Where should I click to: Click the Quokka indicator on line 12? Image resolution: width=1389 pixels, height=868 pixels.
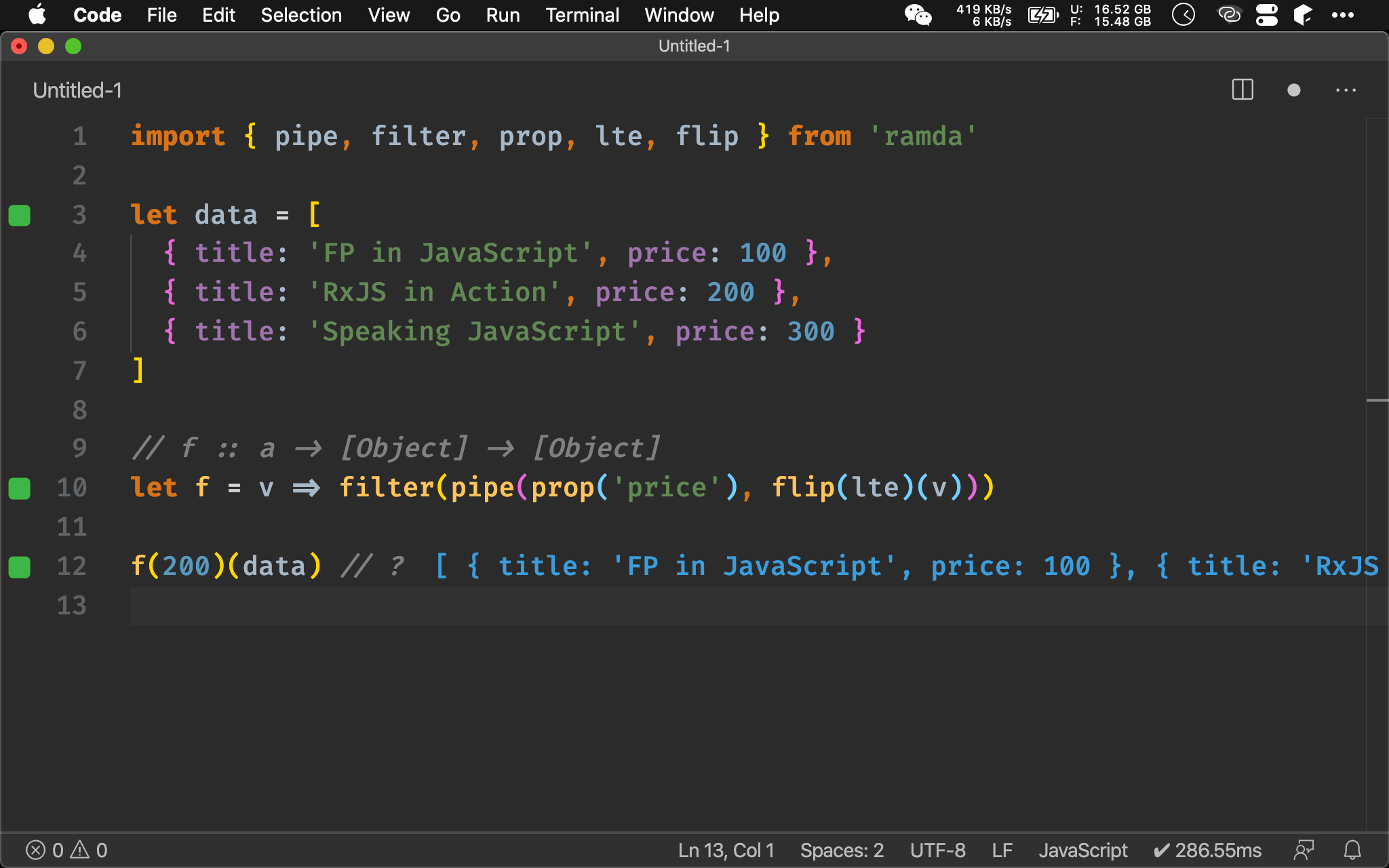(19, 567)
